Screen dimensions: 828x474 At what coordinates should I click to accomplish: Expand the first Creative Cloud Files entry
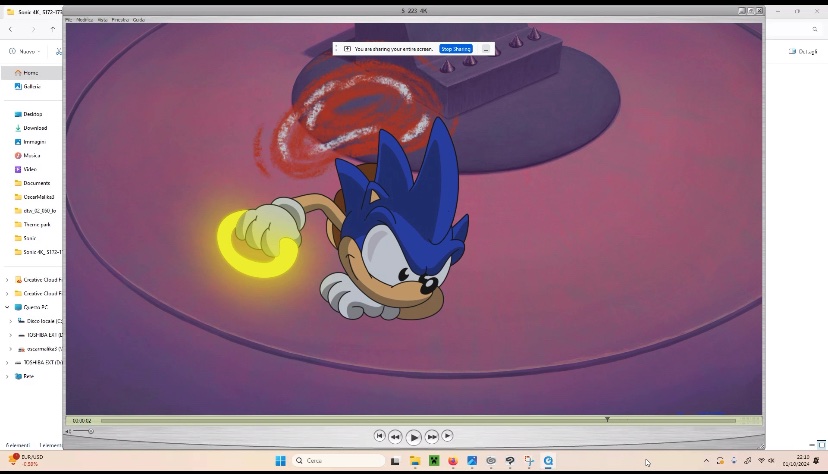(x=7, y=280)
